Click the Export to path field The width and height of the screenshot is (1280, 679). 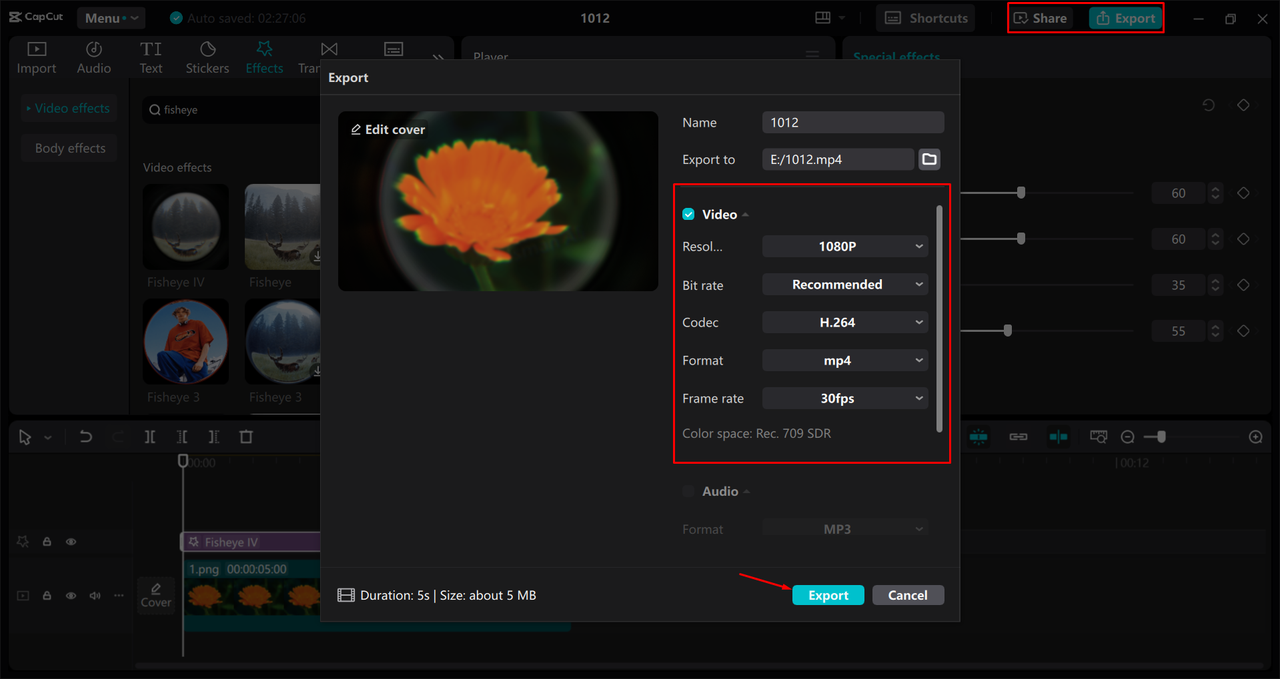point(838,159)
